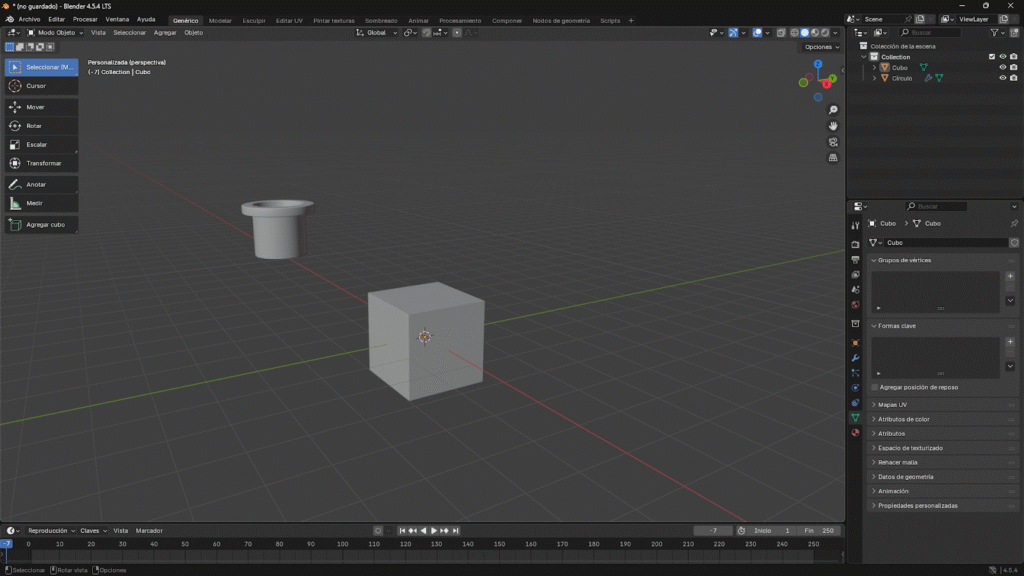Hide the Cubo object in outliner
The height and width of the screenshot is (576, 1024).
pyautogui.click(x=1002, y=68)
